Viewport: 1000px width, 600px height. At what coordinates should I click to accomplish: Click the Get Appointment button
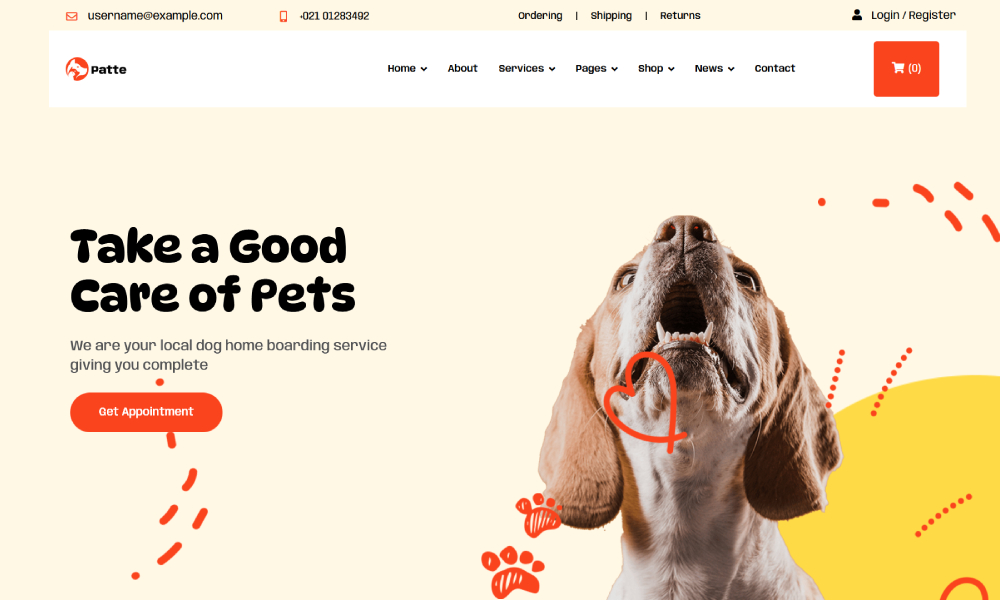[x=146, y=412]
